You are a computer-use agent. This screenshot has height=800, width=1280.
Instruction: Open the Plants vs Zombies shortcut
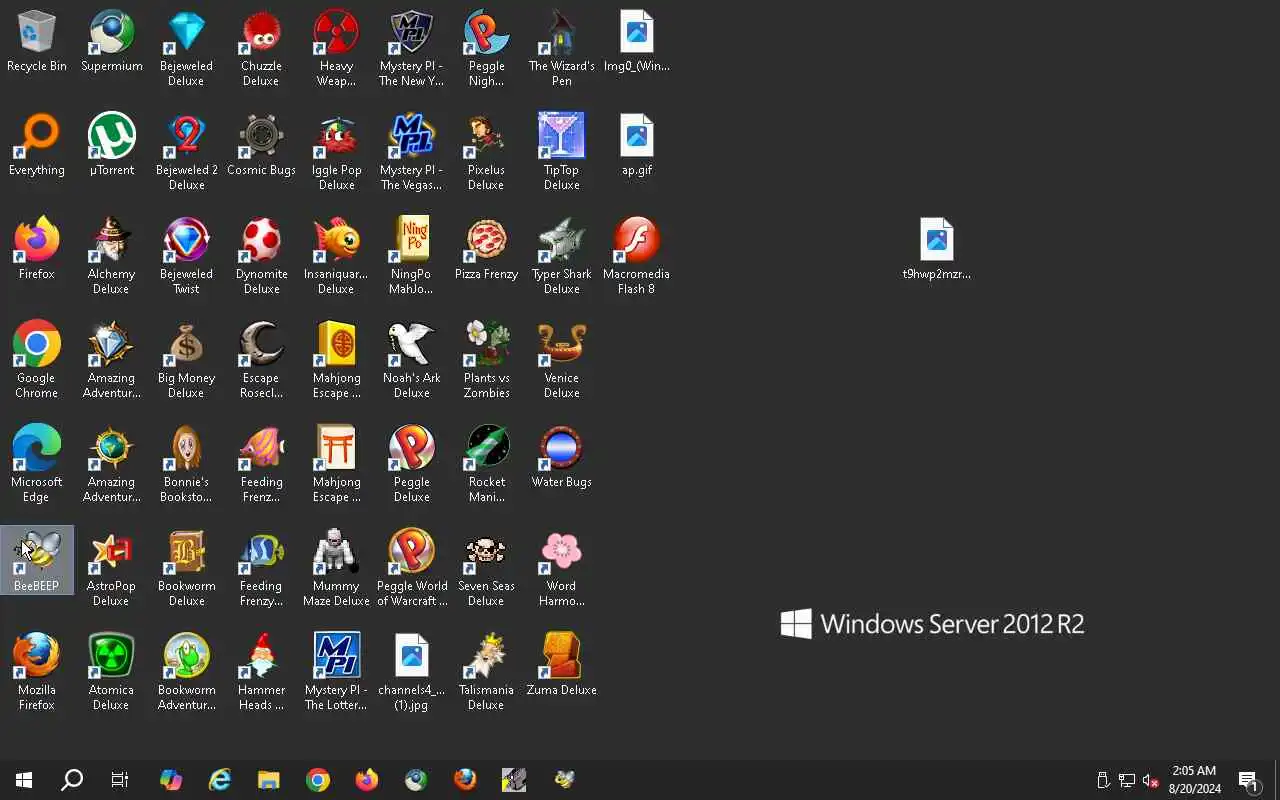486,361
